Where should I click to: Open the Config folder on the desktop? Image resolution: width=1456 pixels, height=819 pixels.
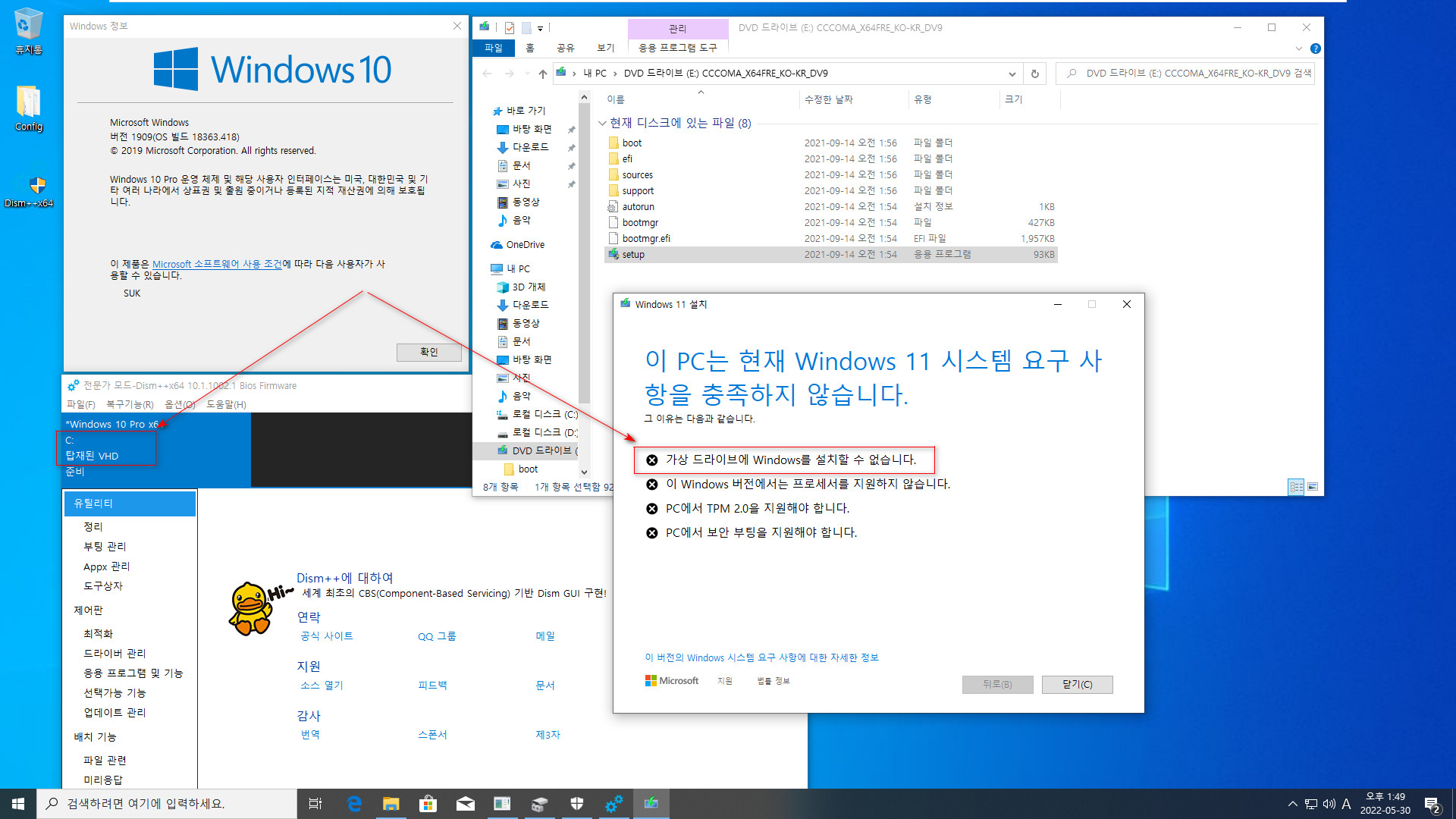click(x=28, y=108)
